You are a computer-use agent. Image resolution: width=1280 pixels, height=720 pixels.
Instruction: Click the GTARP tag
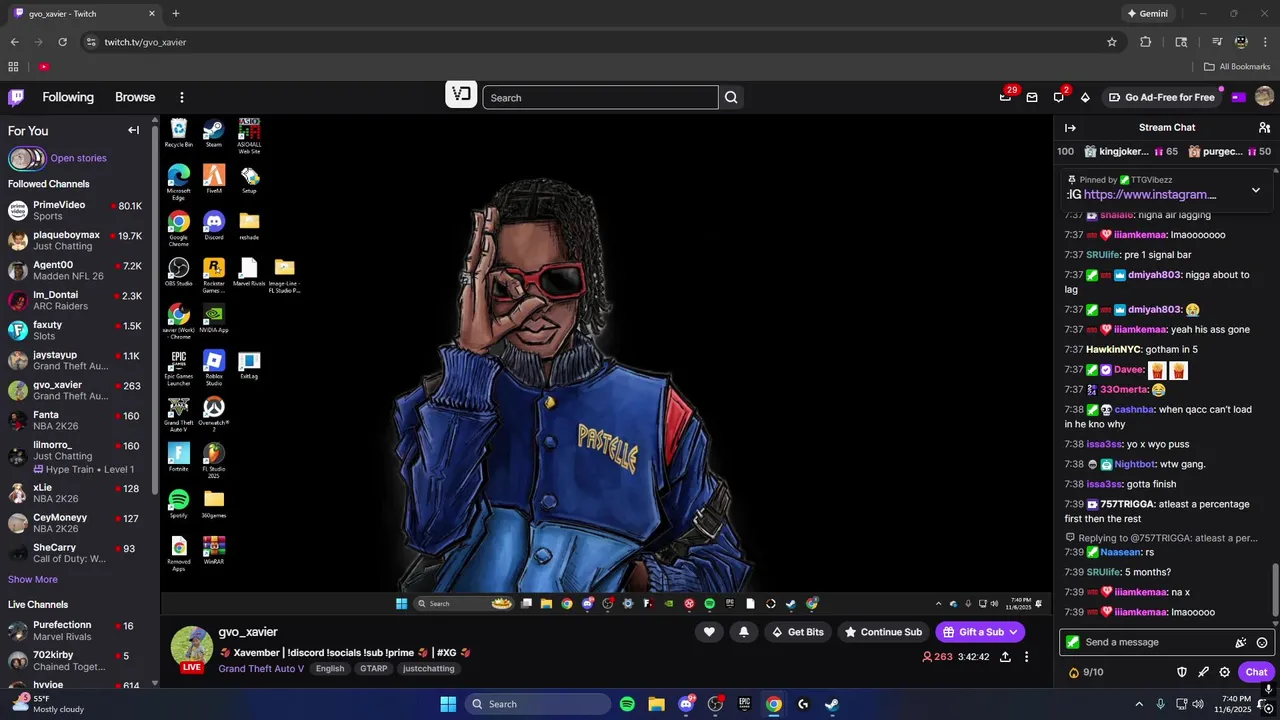coord(373,669)
